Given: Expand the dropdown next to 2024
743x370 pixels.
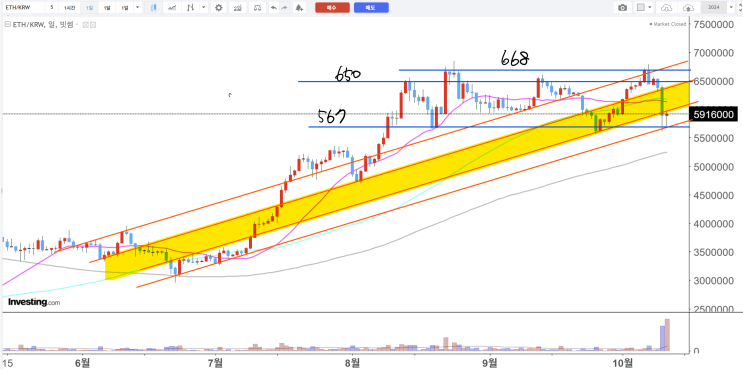Looking at the screenshot, I should (x=731, y=7).
